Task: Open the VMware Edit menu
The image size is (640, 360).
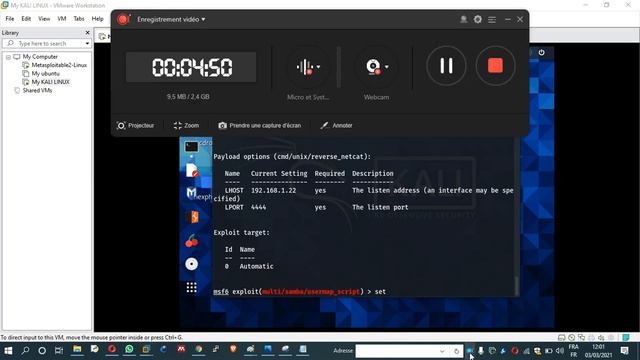Action: point(26,19)
